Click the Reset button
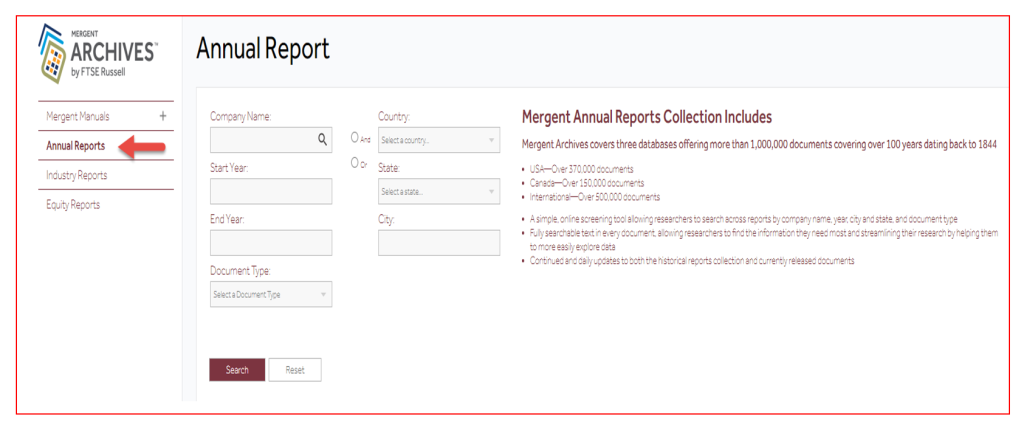The image size is (1024, 431). (x=295, y=370)
